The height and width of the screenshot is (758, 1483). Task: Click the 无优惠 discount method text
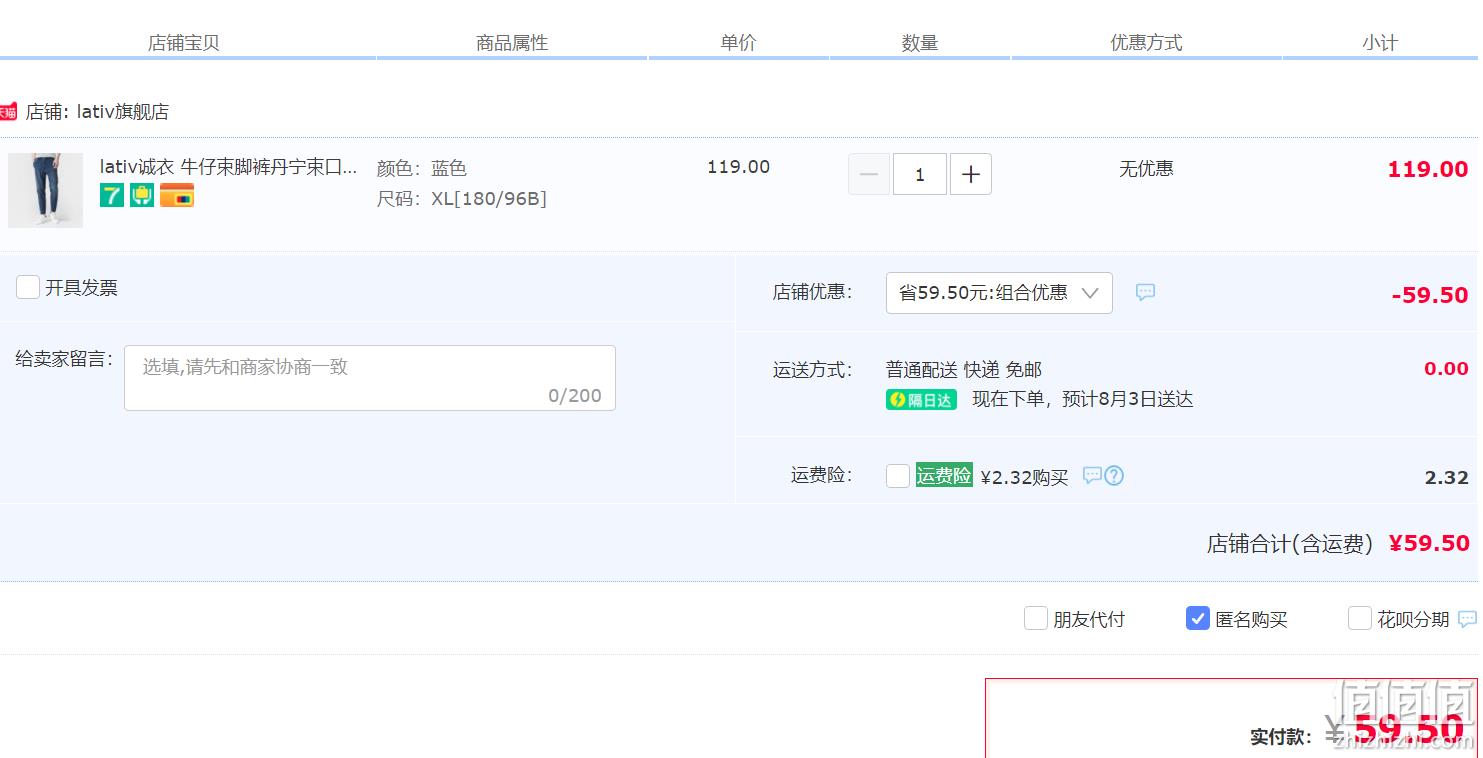coord(1146,169)
